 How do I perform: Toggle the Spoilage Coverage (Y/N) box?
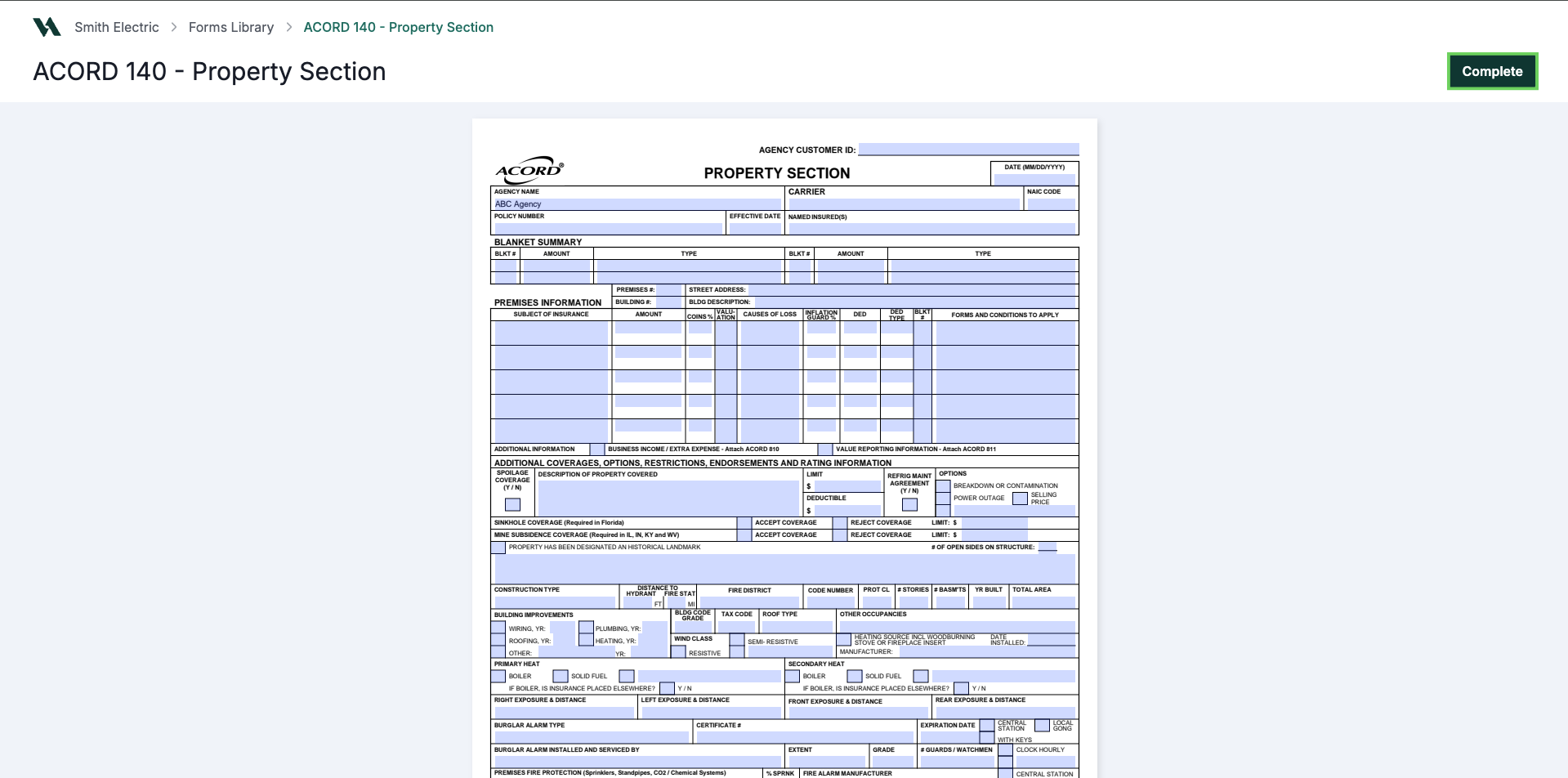[x=512, y=504]
